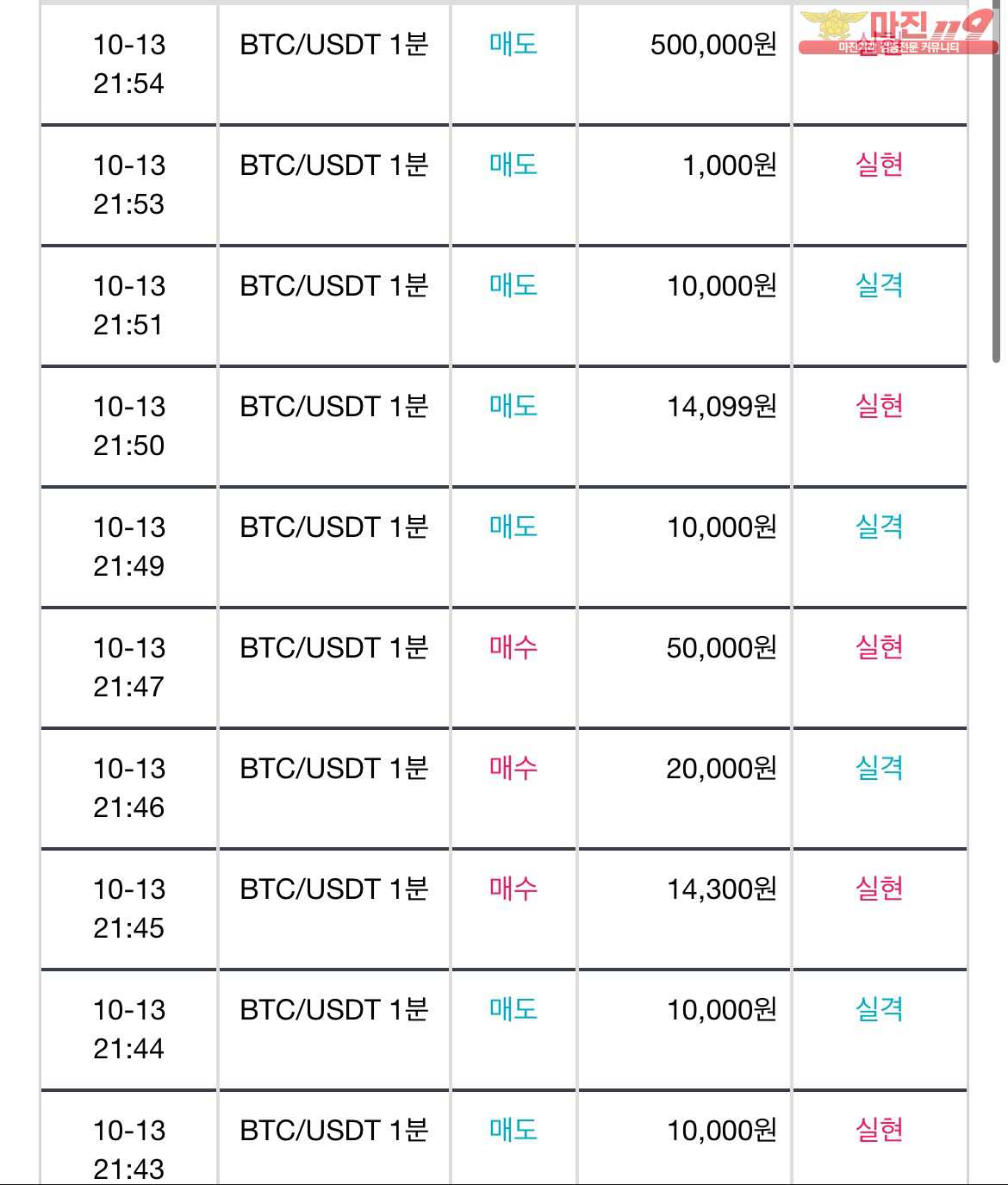Click 매수 in the 21:47 row
Screen dimensions: 1008x1185
tap(513, 647)
